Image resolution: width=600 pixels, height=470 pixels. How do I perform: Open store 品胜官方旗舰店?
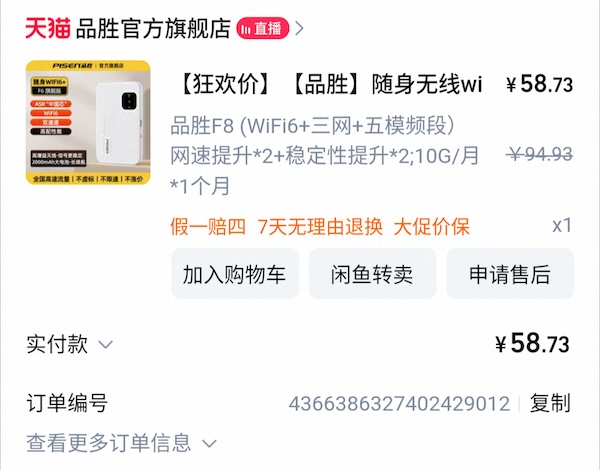tap(153, 28)
